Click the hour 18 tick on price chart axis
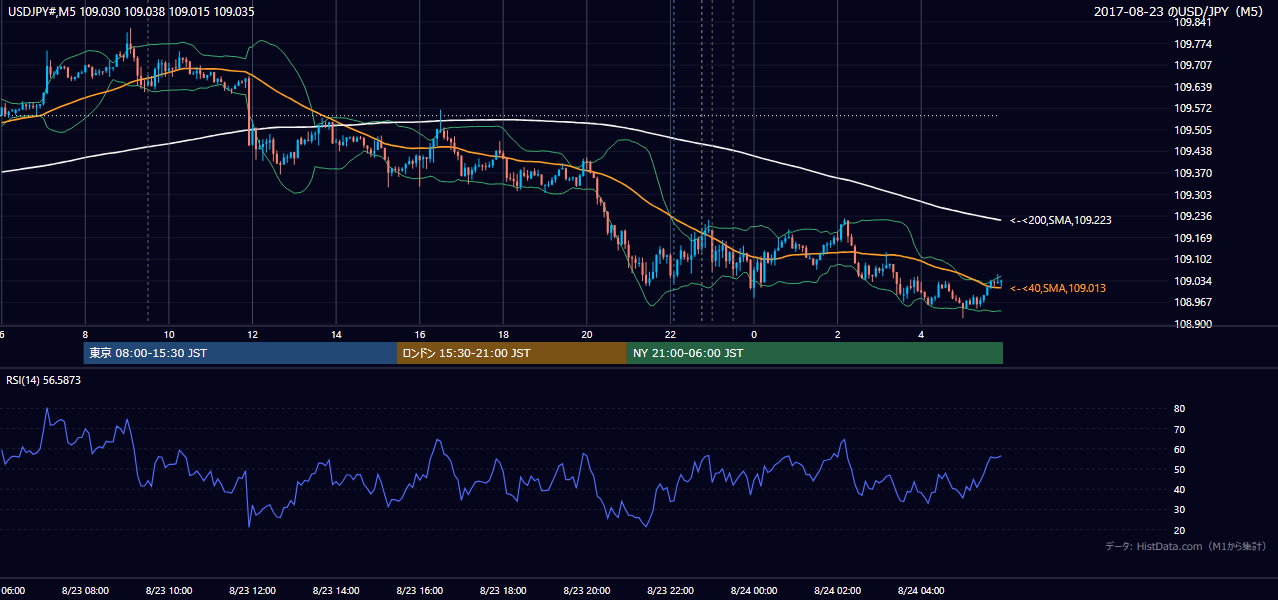Image resolution: width=1278 pixels, height=600 pixels. [x=503, y=334]
